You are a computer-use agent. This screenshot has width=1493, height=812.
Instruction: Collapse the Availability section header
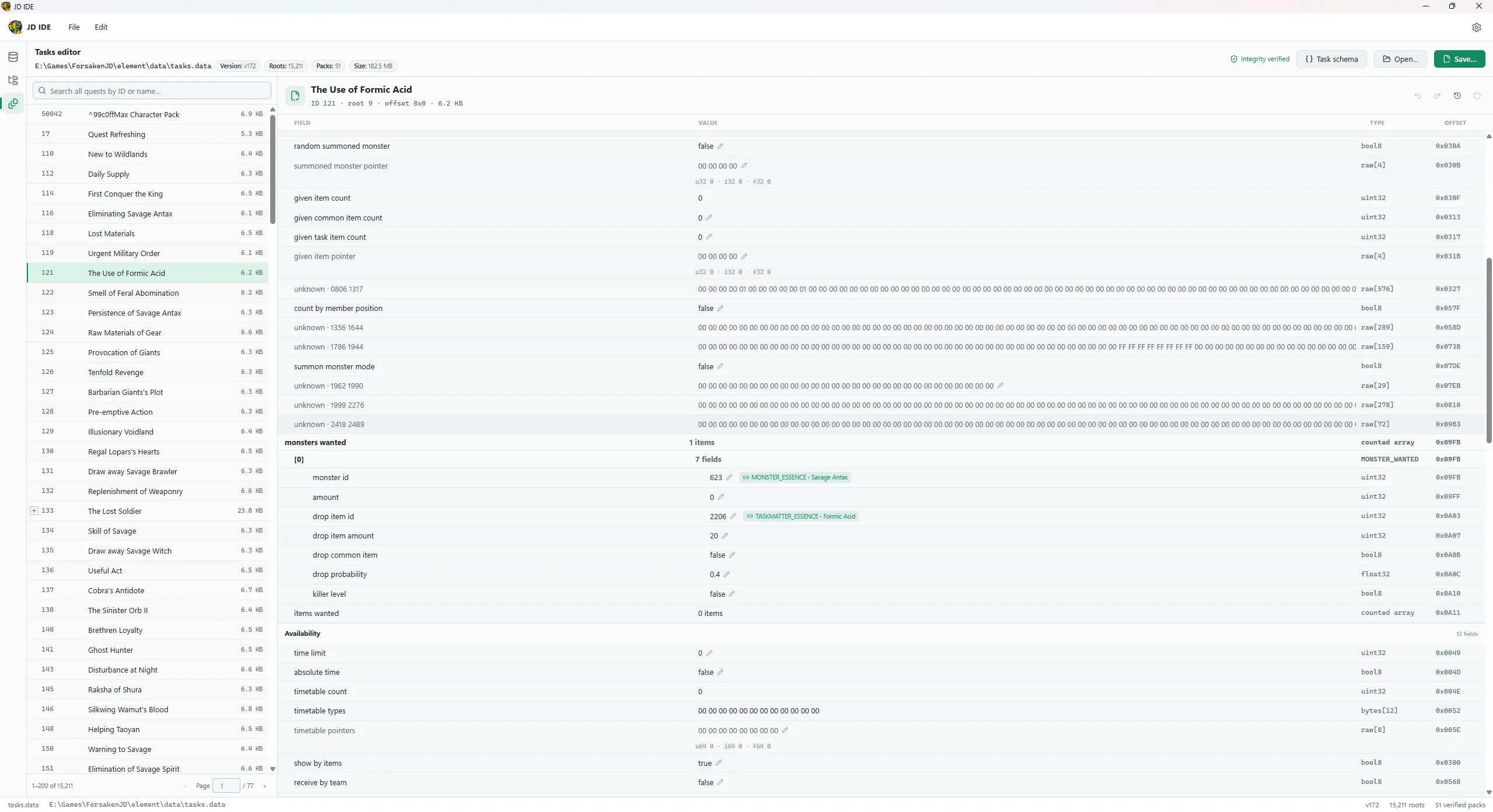881,633
